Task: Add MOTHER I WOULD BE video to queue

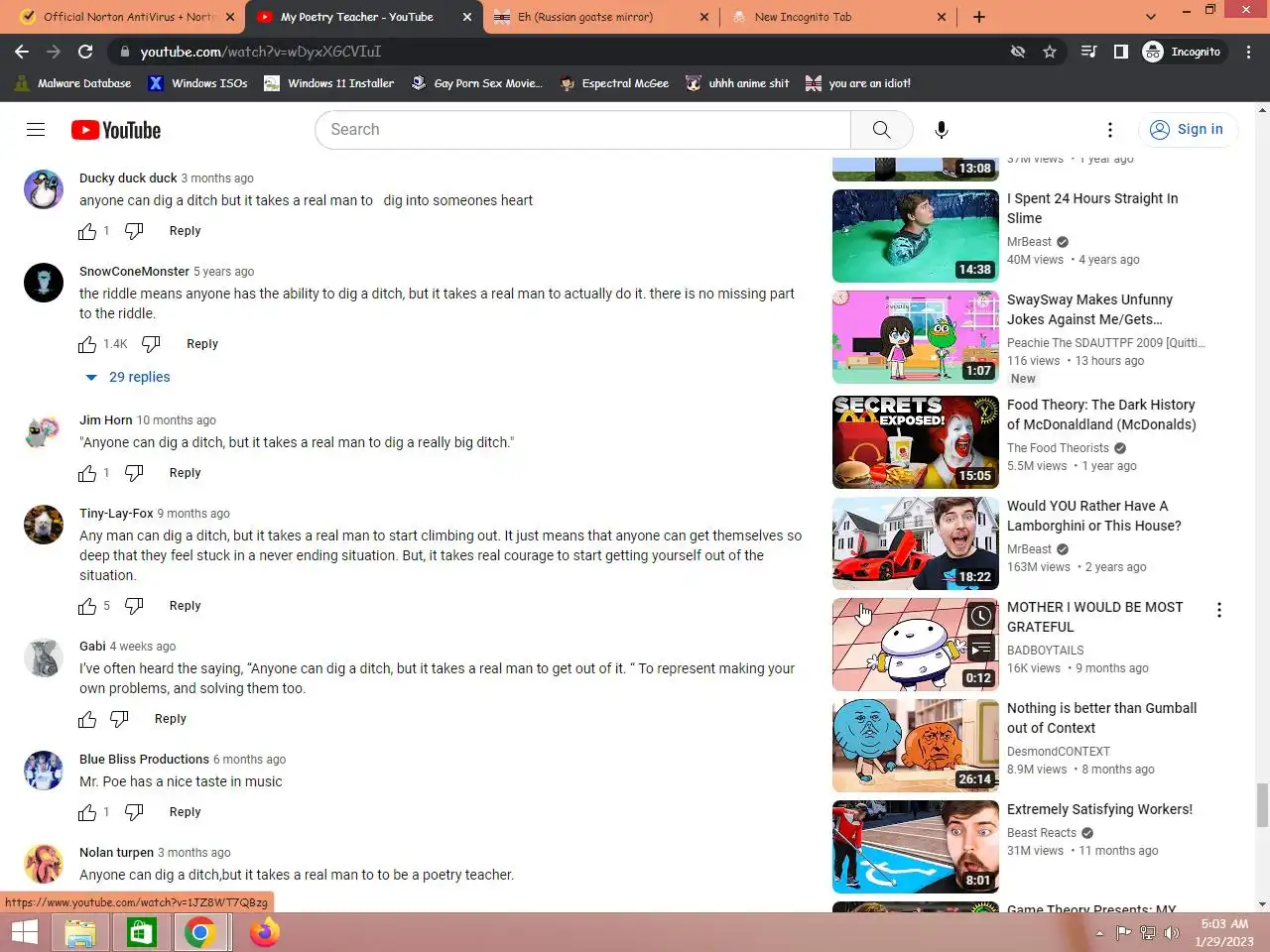Action: 980,649
